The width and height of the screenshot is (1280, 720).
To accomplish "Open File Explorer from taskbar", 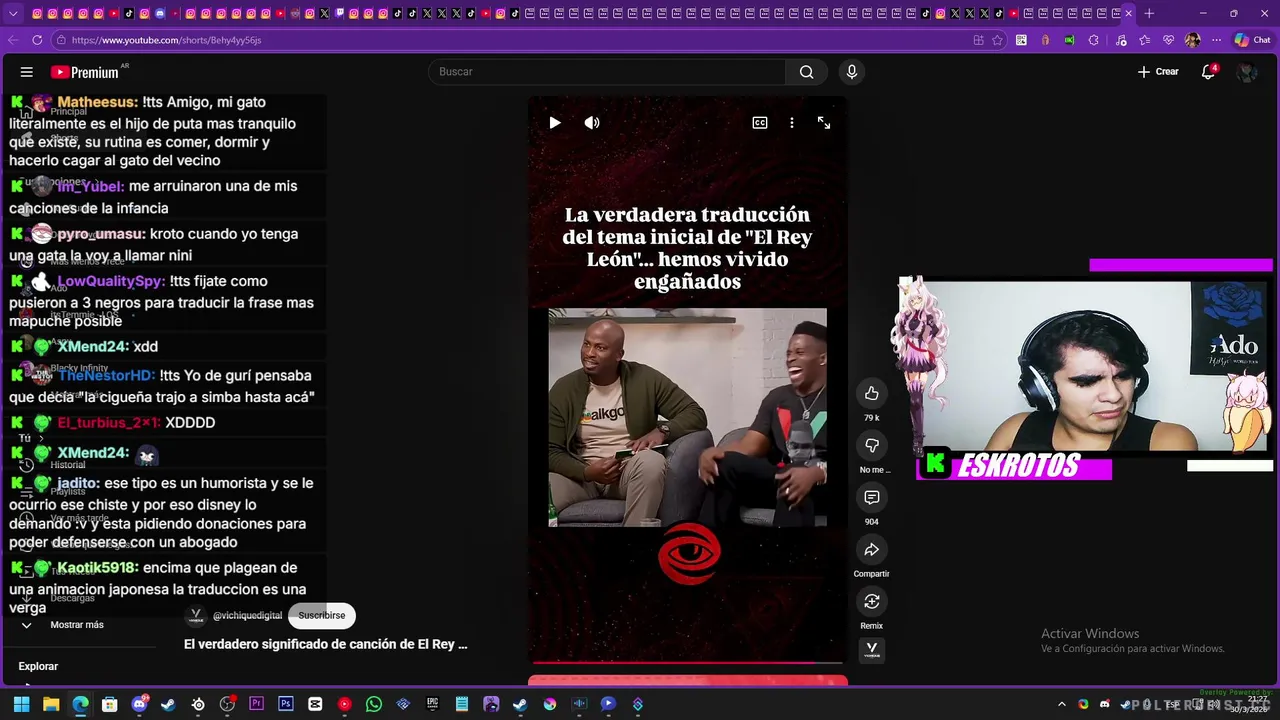I will [x=51, y=704].
